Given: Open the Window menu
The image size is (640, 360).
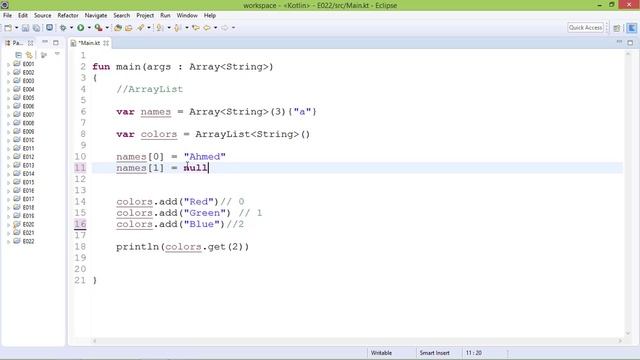Looking at the screenshot, I should 187,16.
